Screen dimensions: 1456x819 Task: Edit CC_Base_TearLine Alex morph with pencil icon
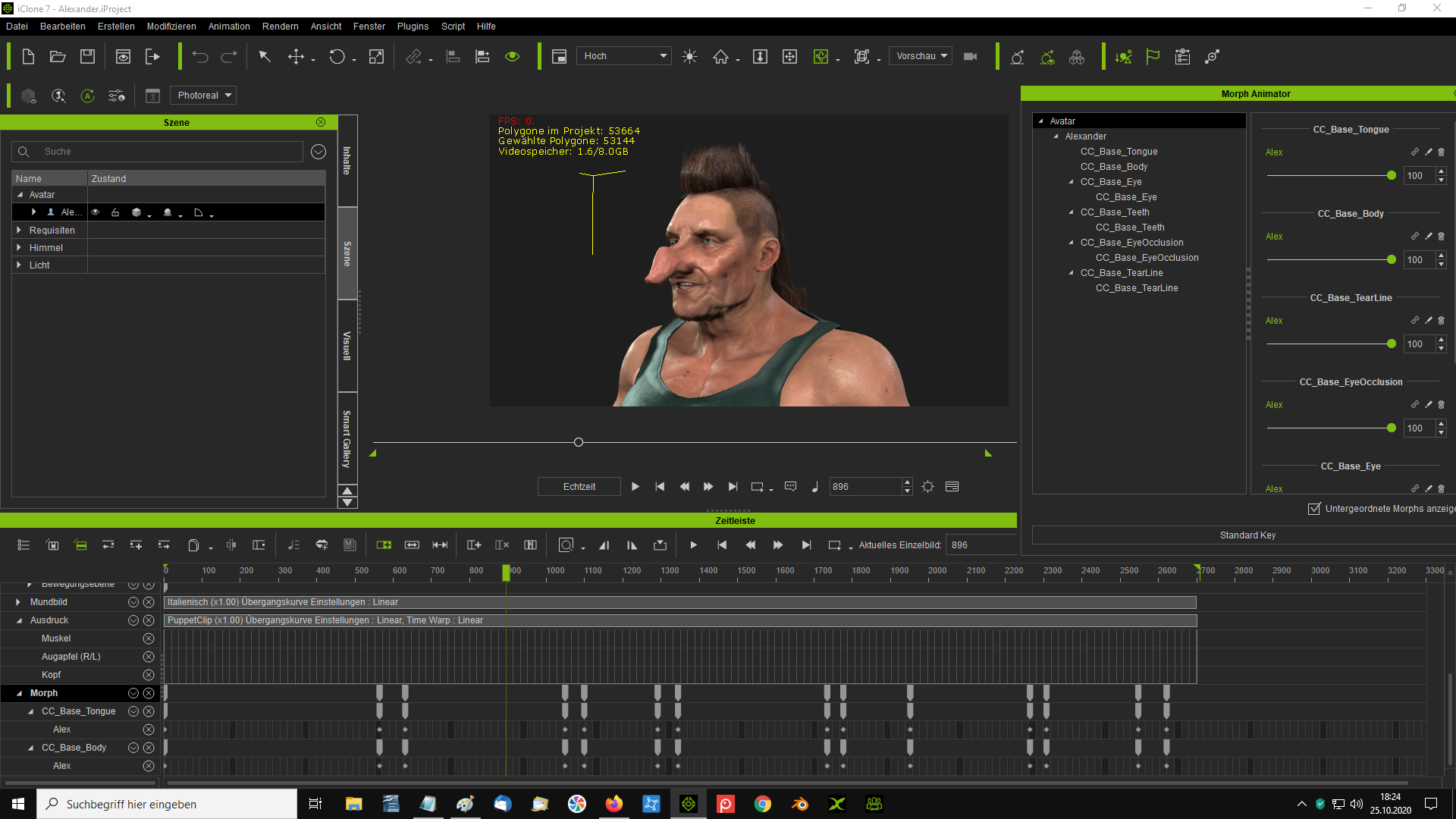point(1429,320)
